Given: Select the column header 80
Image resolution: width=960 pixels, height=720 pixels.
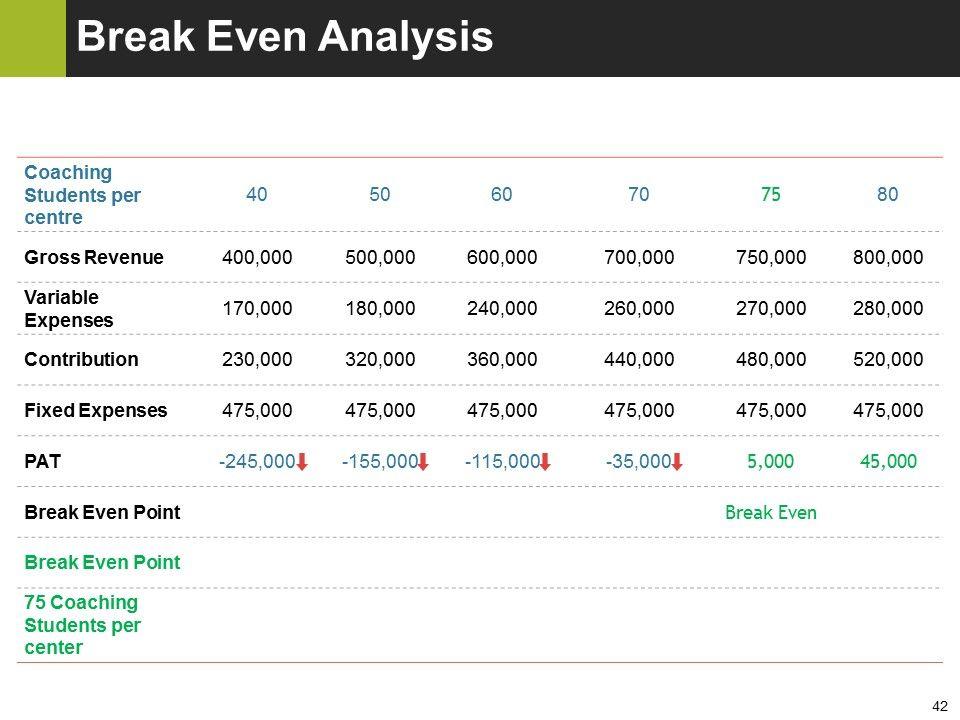Looking at the screenshot, I should [888, 195].
